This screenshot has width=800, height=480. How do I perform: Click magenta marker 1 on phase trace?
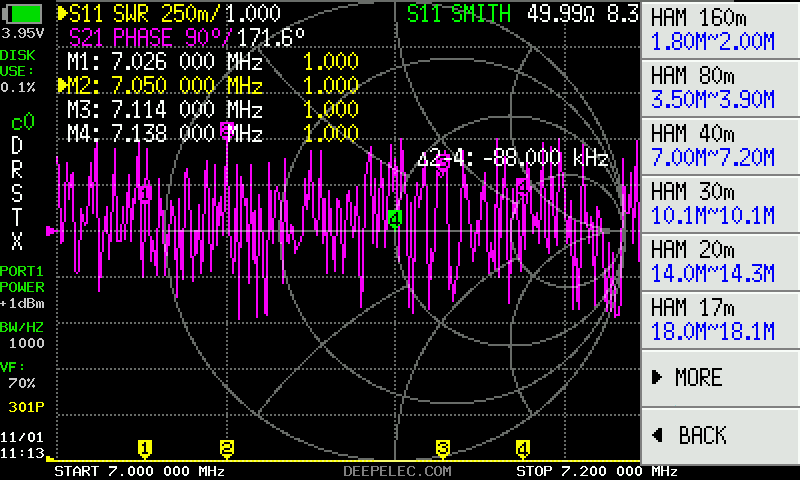point(145,193)
